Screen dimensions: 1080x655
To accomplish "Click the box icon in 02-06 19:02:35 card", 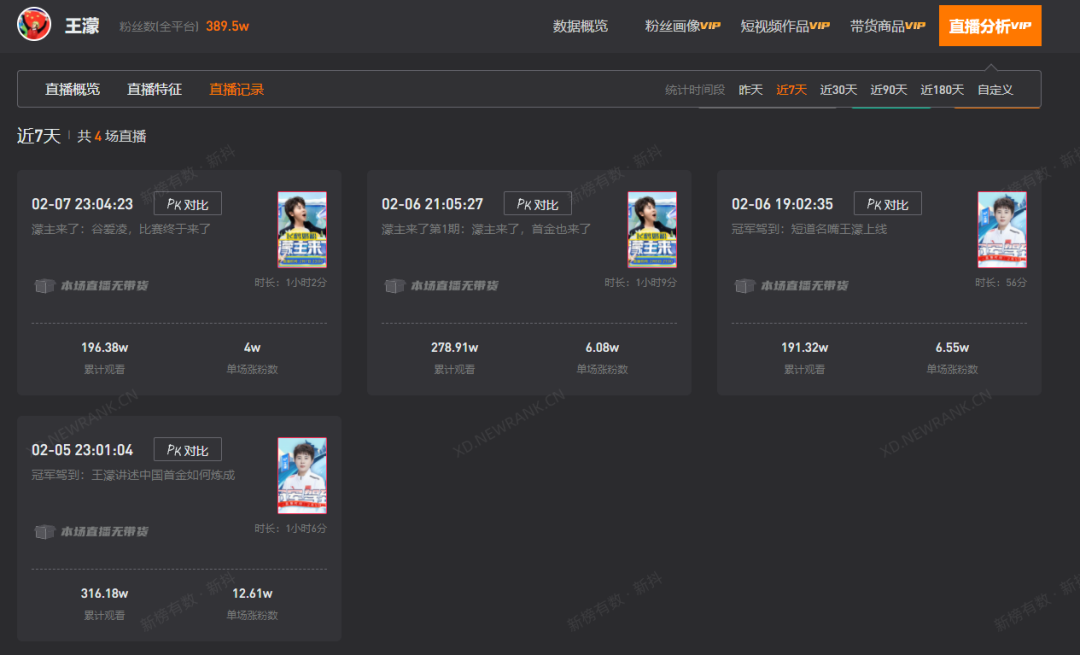I will (745, 285).
